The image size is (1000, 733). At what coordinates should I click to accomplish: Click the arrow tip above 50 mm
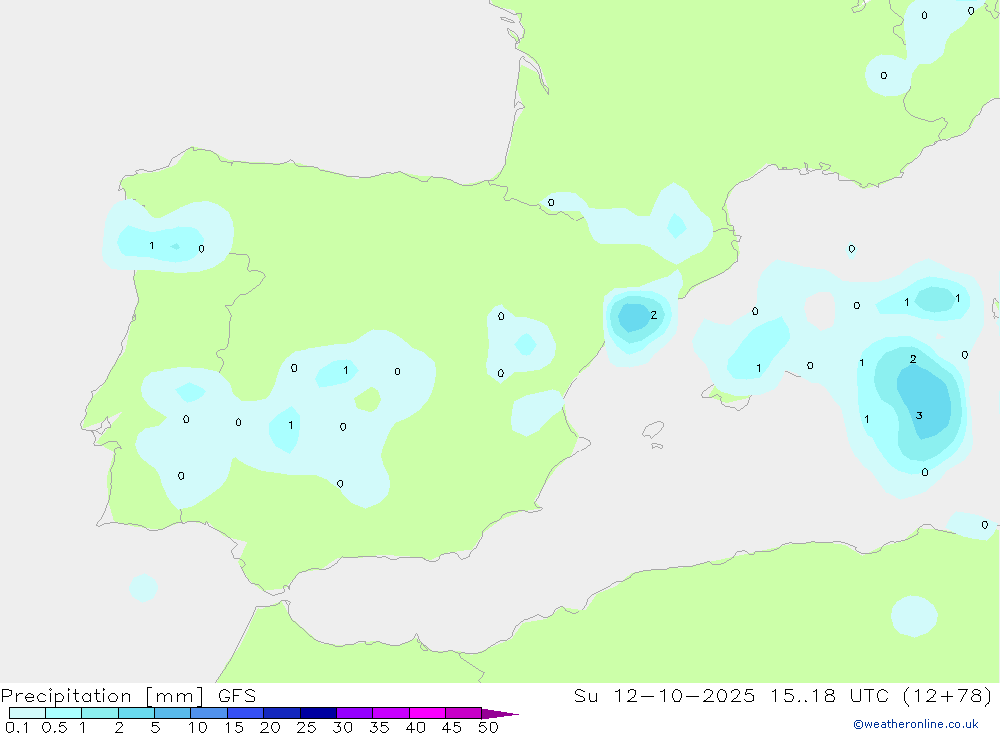(x=500, y=713)
